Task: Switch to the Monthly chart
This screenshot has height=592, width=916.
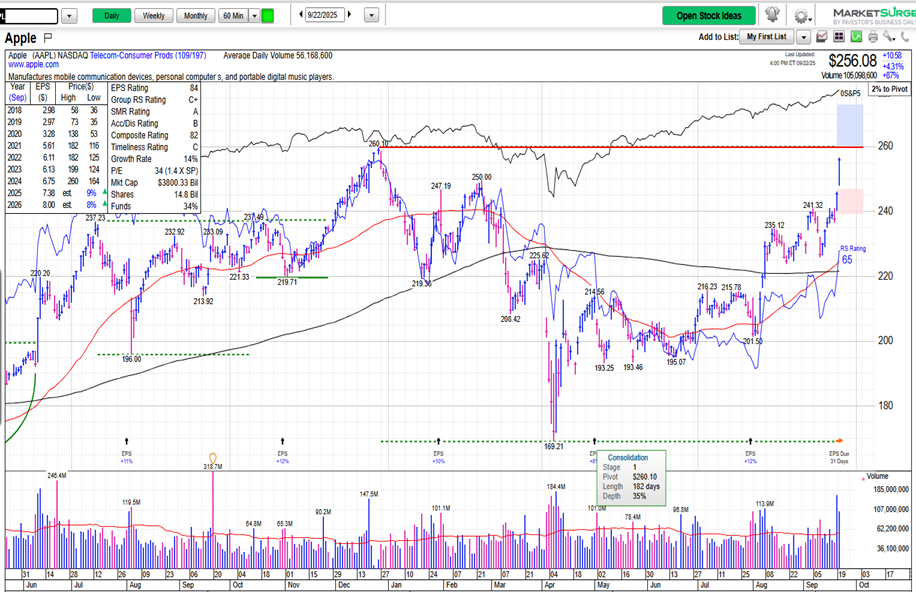Action: coord(196,16)
